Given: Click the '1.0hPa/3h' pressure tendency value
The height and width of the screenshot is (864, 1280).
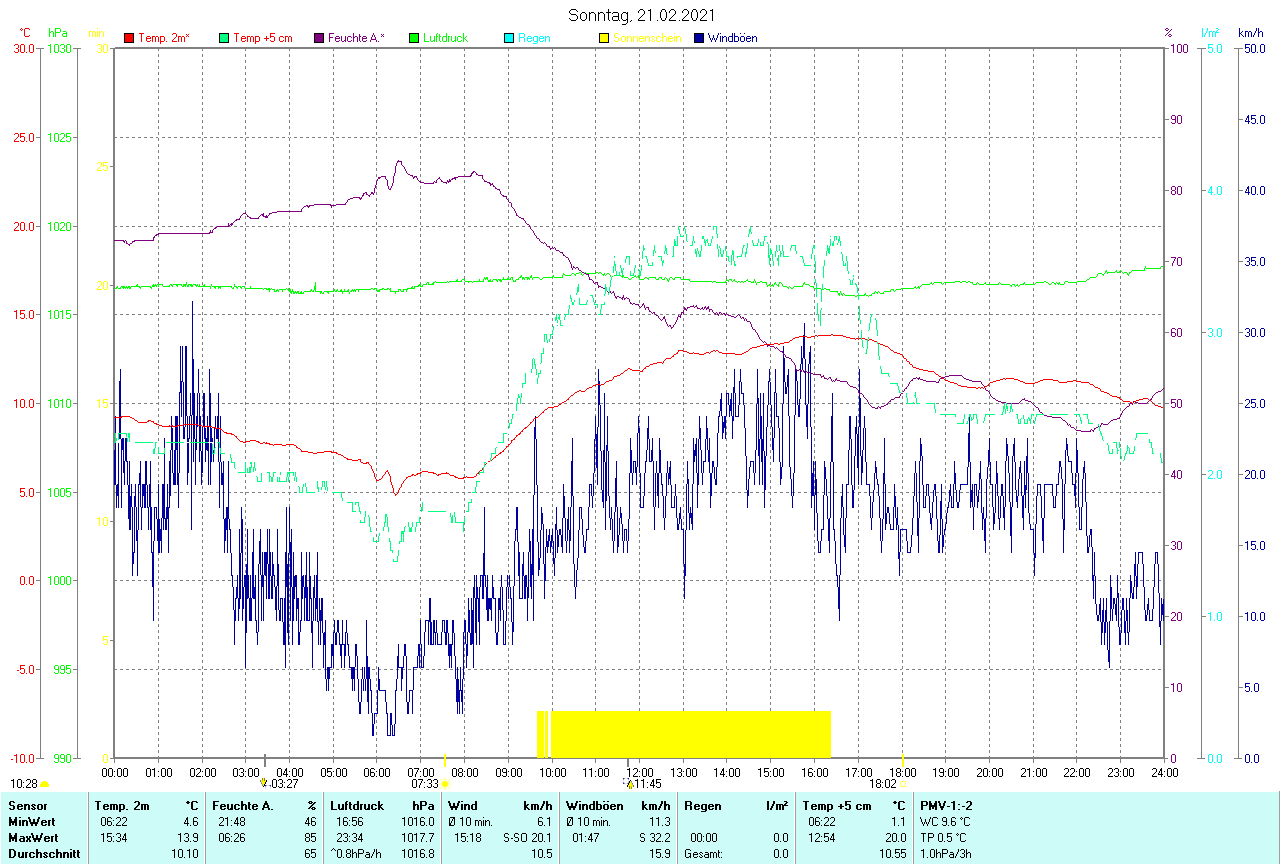Looking at the screenshot, I should pos(946,854).
